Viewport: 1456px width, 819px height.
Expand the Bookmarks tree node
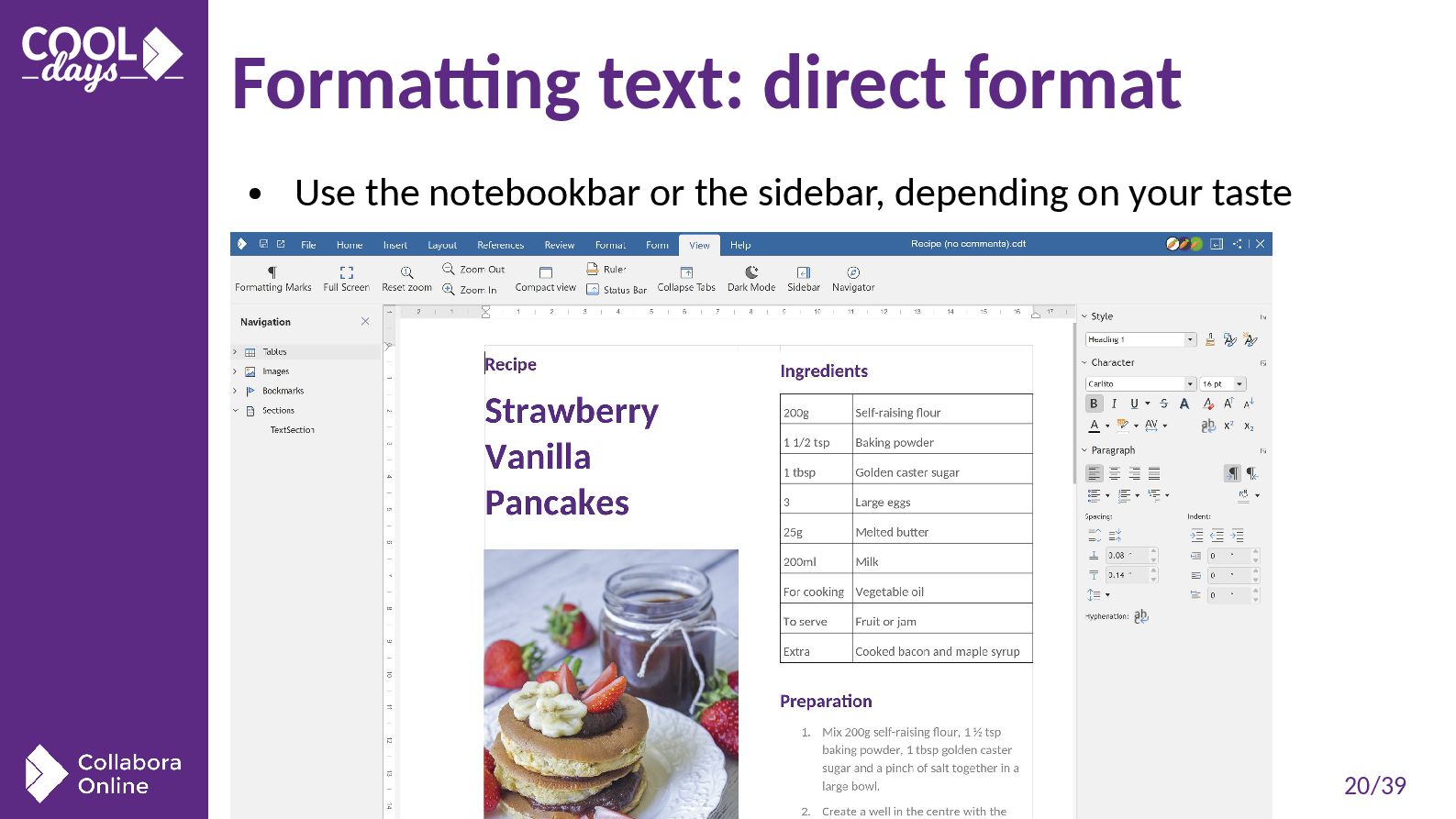tap(235, 391)
